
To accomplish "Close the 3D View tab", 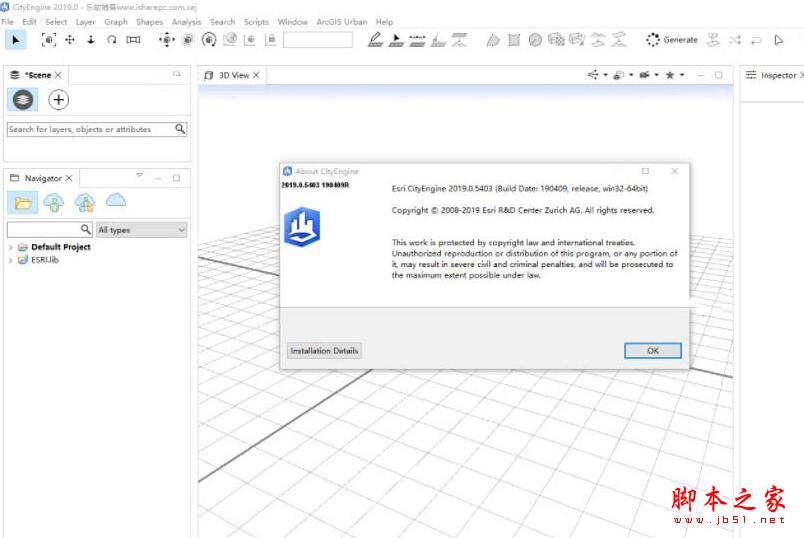I will [x=256, y=75].
